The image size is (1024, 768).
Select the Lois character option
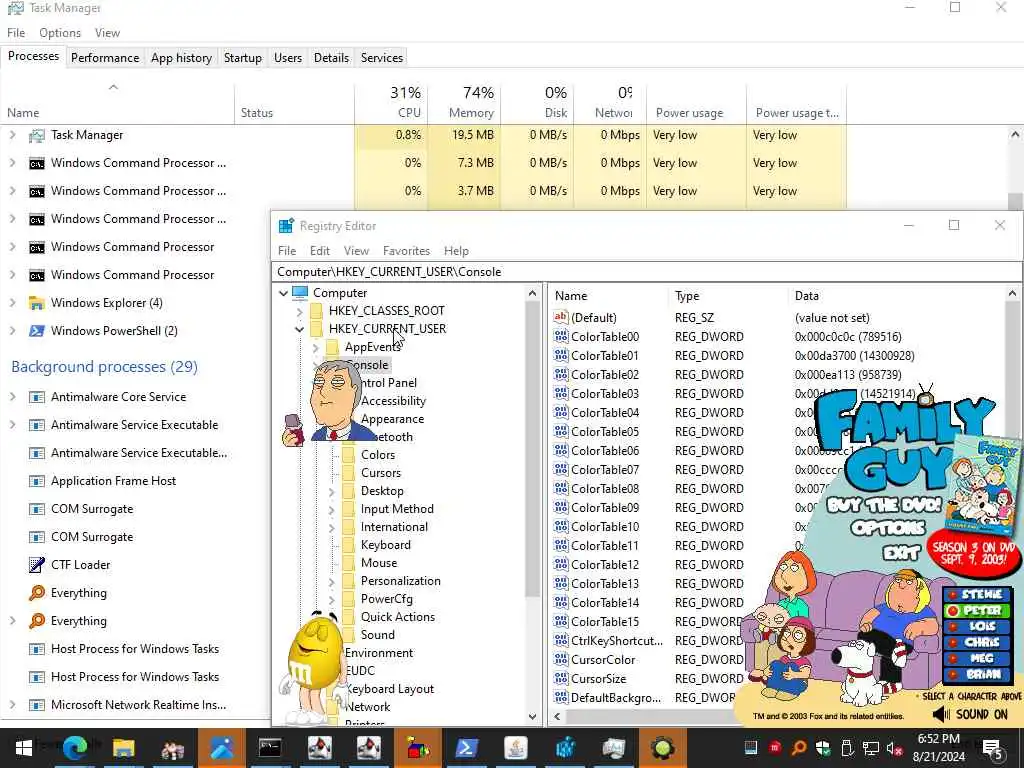pos(976,627)
